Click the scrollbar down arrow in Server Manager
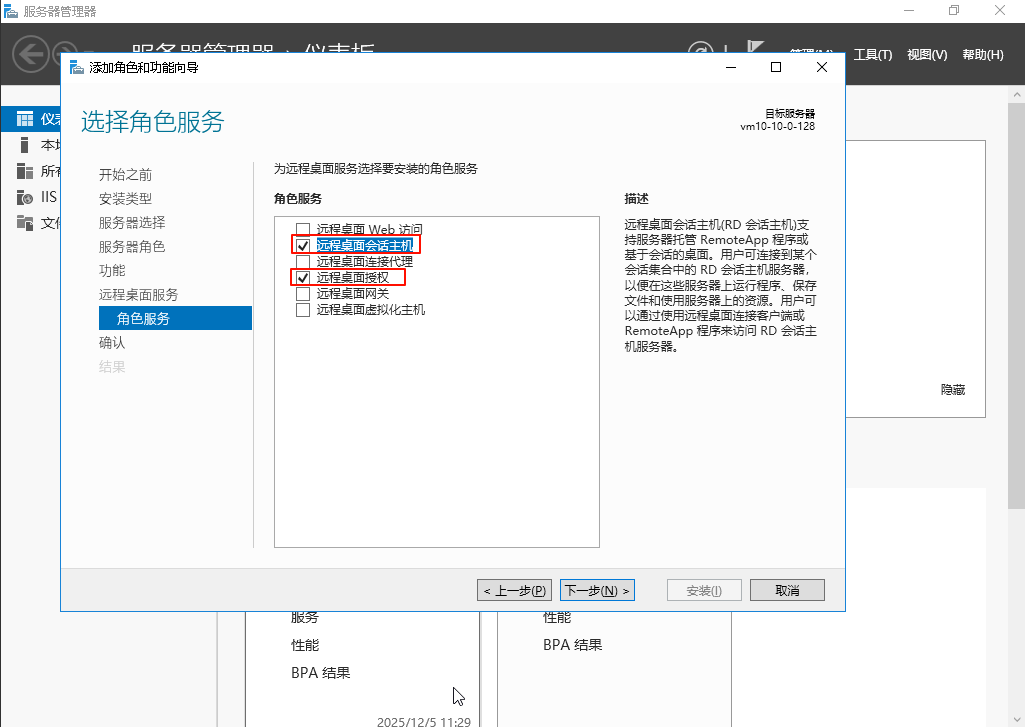 1017,719
